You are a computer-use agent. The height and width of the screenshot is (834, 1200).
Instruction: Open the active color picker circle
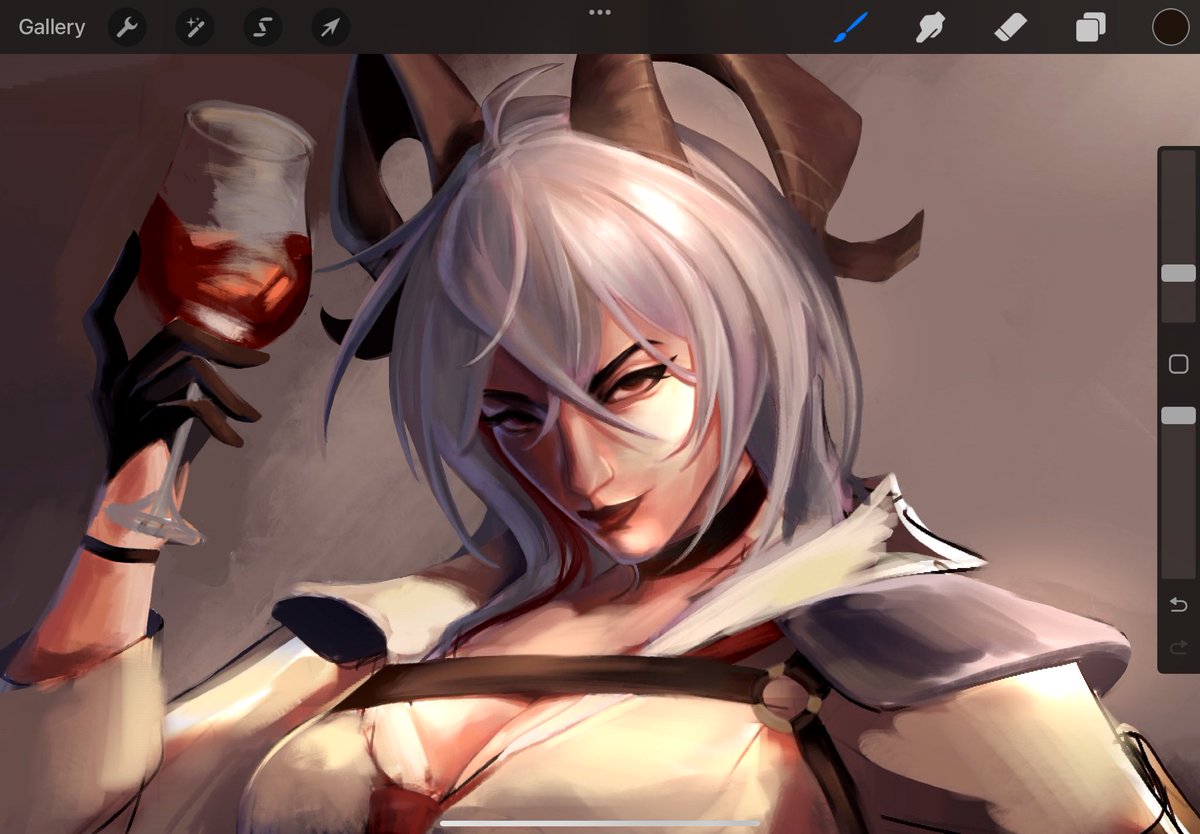pyautogui.click(x=1170, y=27)
